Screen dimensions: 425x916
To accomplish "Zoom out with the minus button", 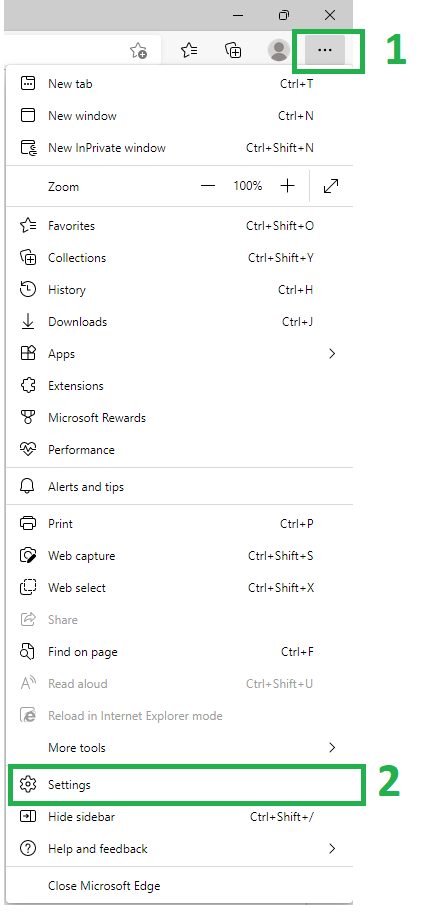I will [x=208, y=186].
